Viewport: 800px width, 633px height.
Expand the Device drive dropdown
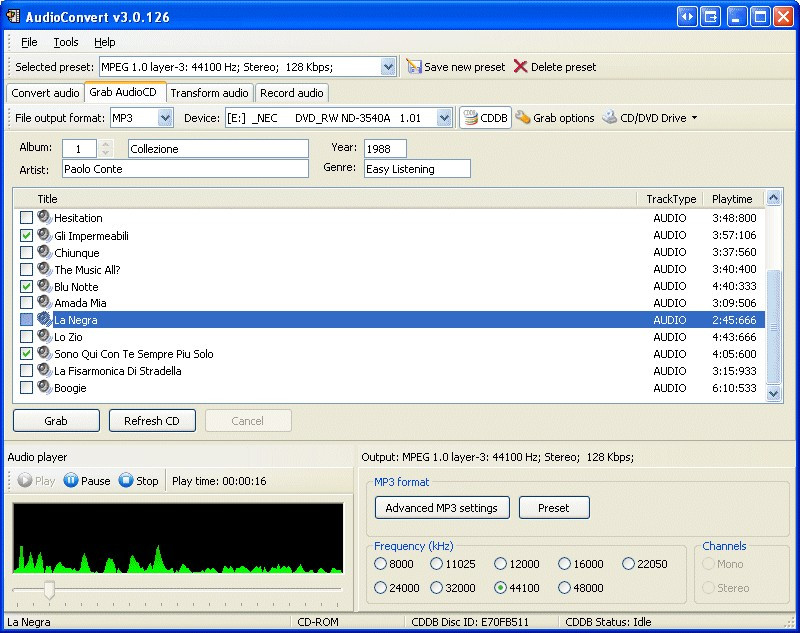pos(444,118)
